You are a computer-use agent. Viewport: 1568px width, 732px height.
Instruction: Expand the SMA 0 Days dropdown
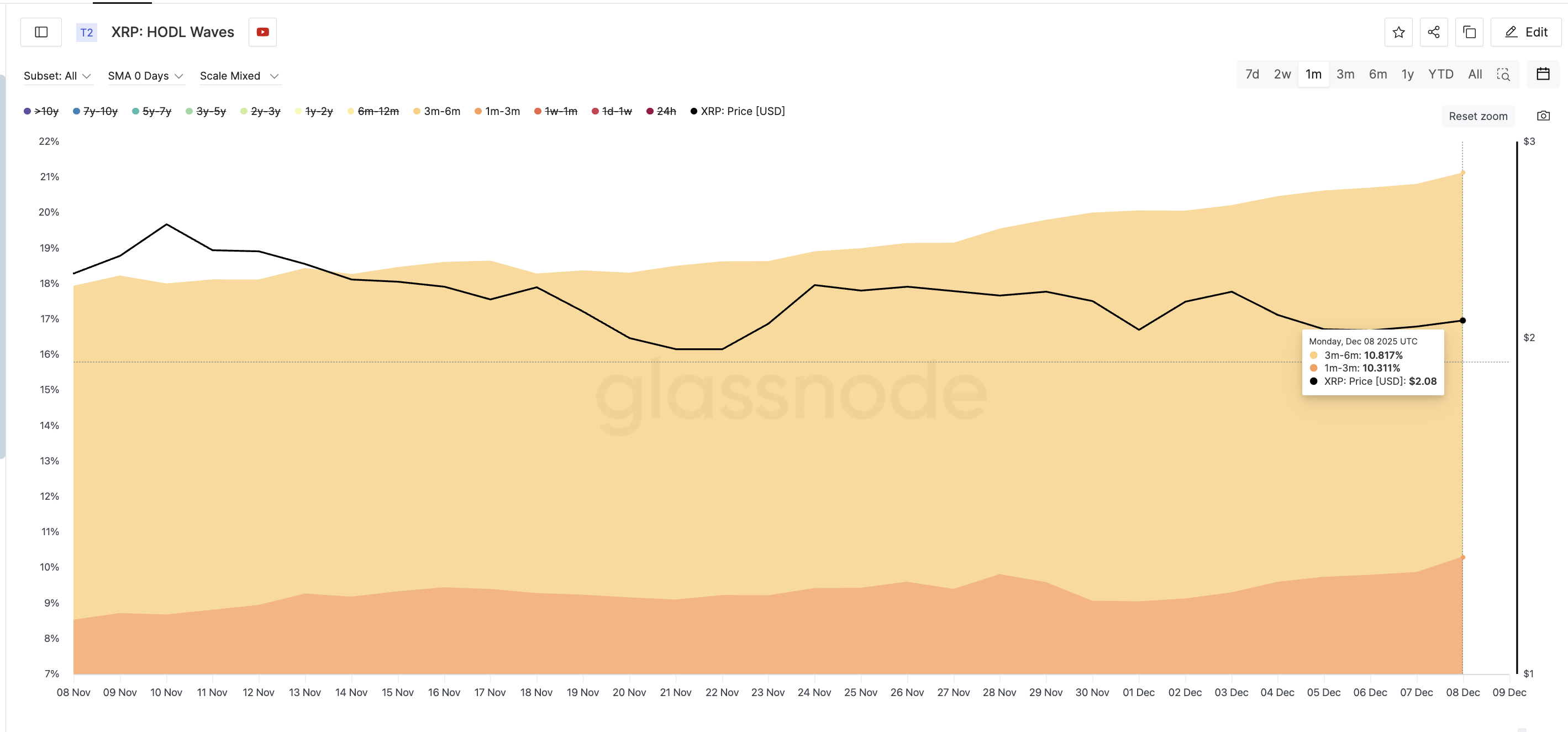[145, 76]
